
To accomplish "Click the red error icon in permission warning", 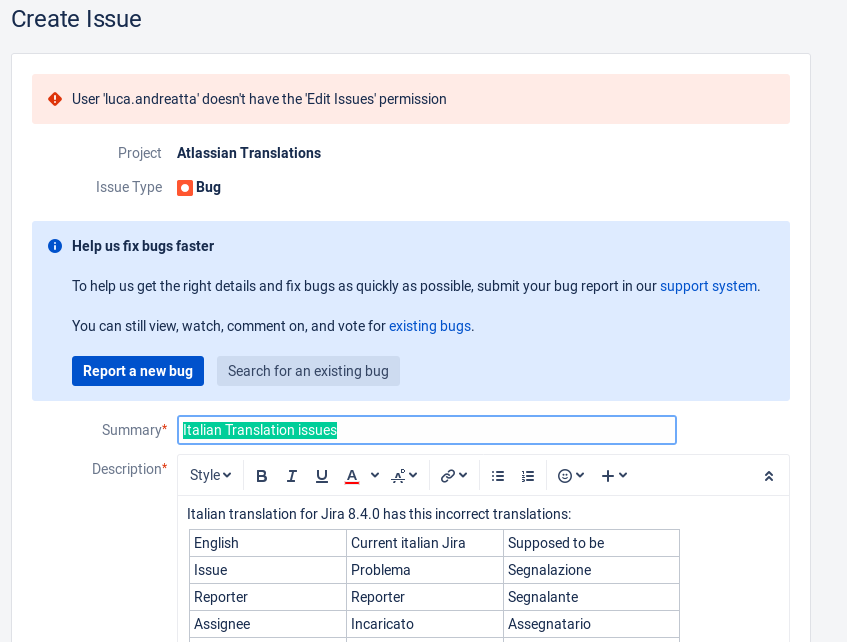I will point(55,99).
